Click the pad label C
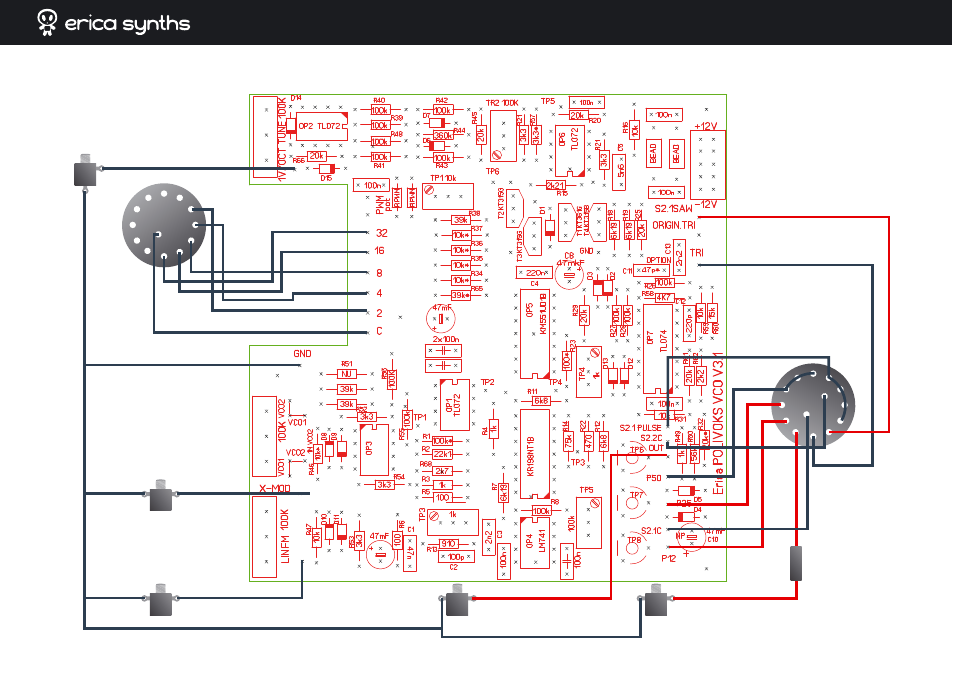Image resolution: width=954 pixels, height=674 pixels. coord(380,332)
